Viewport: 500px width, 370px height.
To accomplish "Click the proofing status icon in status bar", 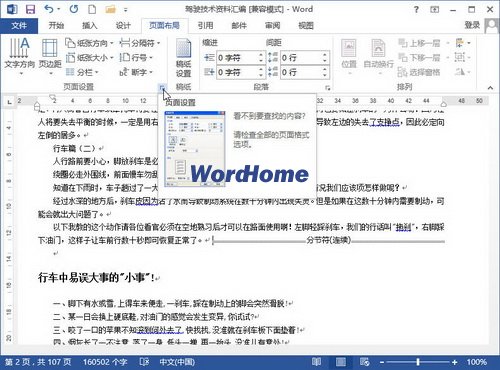I will [144, 362].
